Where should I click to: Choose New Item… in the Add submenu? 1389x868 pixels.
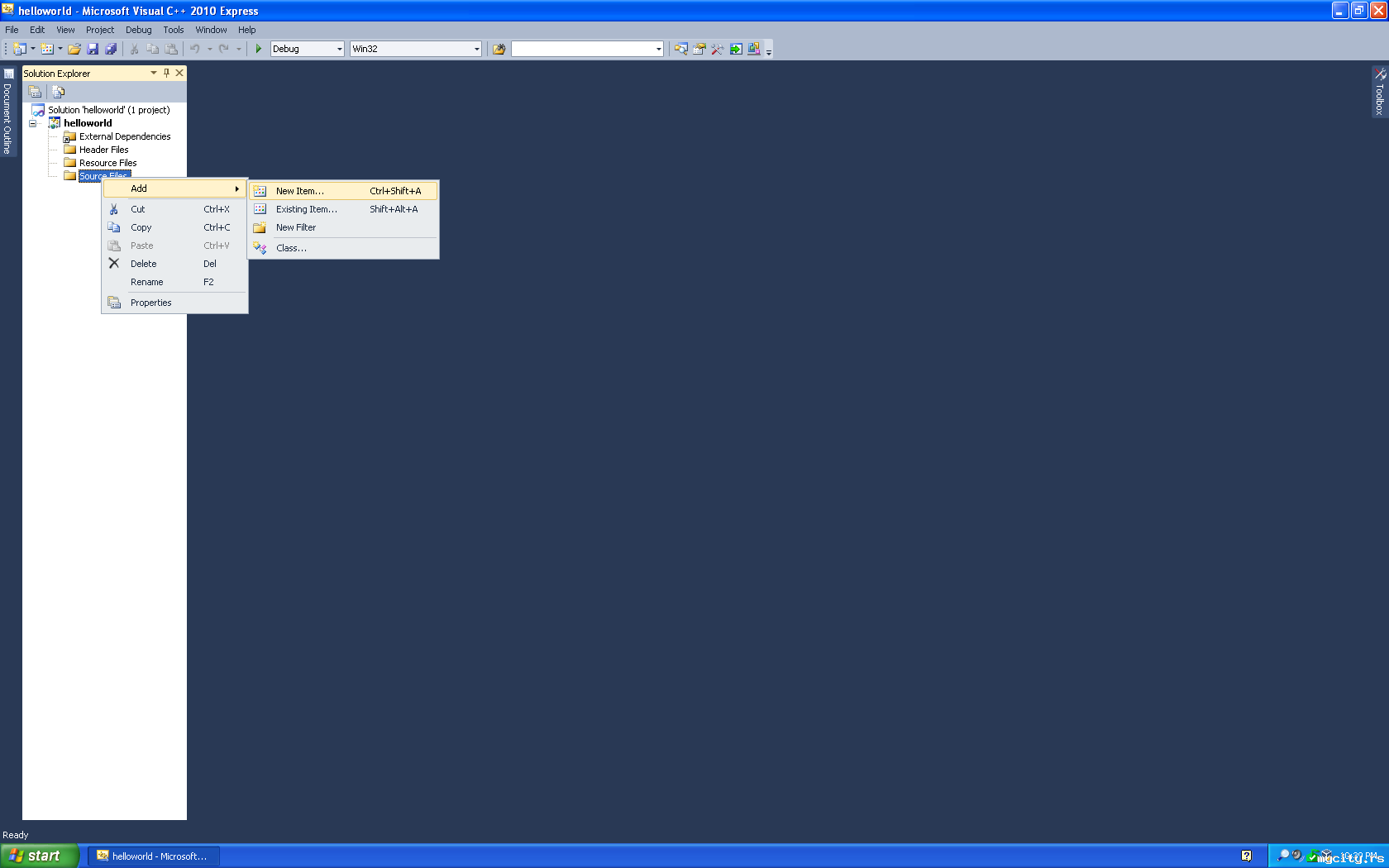pos(343,191)
